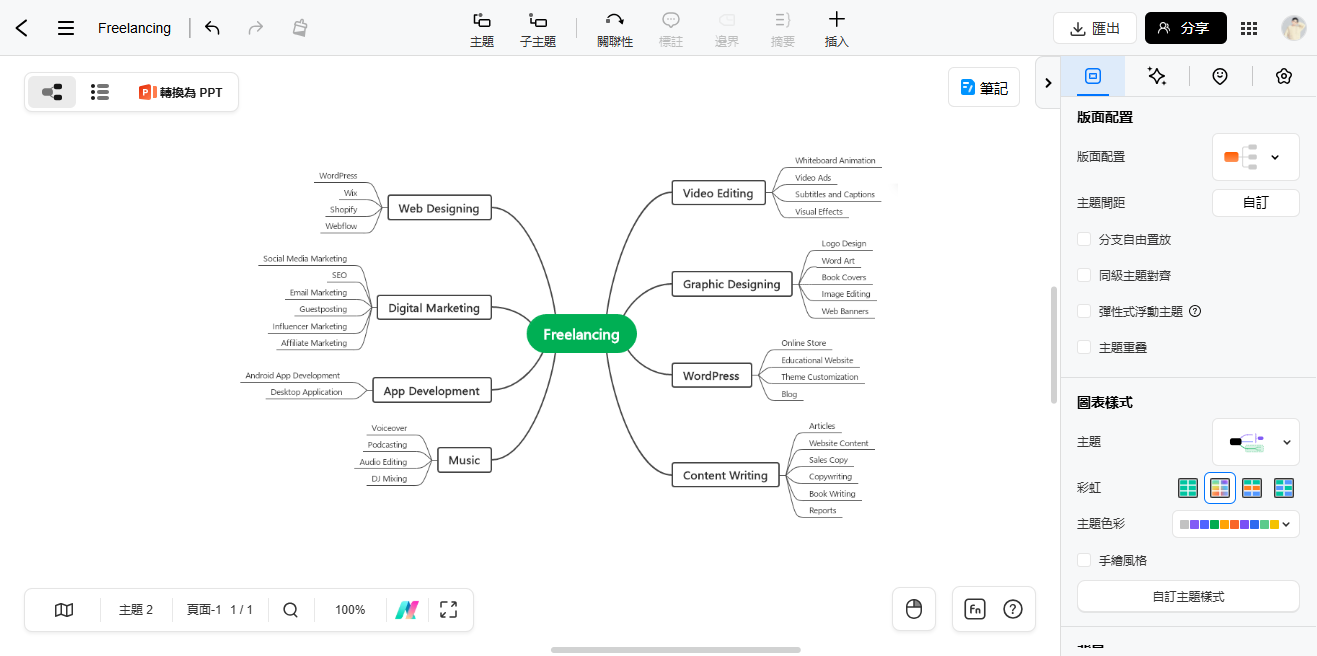This screenshot has height=656, width=1317.
Task: Enable 手繪風格 hand-drawn style
Action: pyautogui.click(x=1084, y=560)
